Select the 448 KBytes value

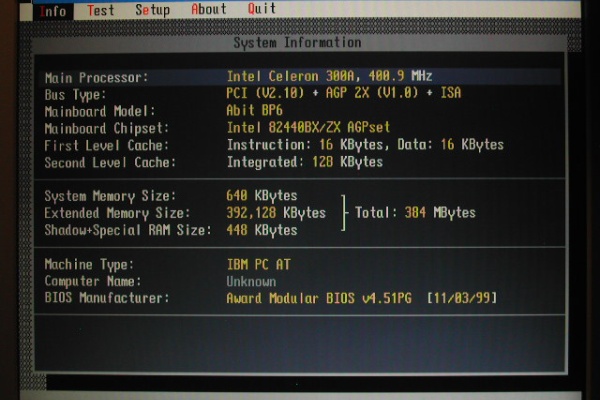click(x=262, y=230)
